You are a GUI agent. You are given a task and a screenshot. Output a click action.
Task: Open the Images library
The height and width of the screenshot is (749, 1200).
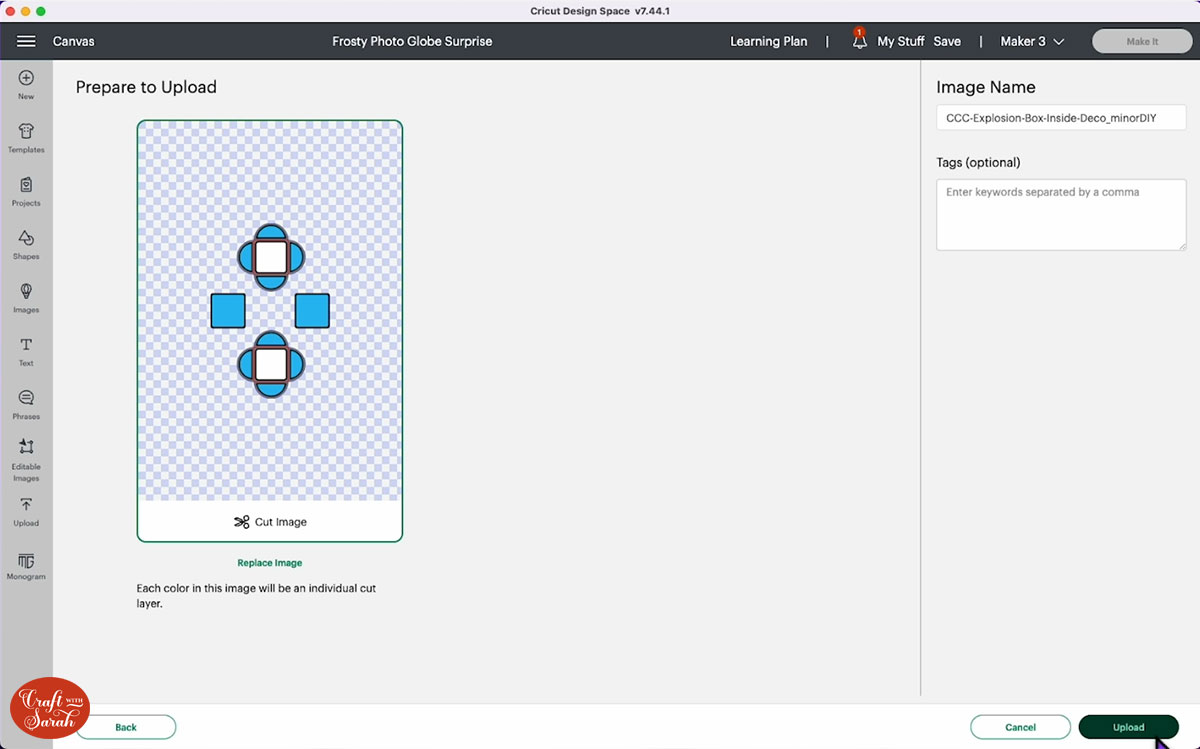26,297
